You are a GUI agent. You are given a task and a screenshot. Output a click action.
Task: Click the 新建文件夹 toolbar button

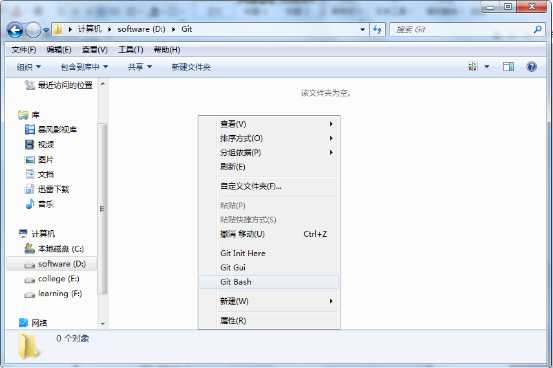[191, 67]
